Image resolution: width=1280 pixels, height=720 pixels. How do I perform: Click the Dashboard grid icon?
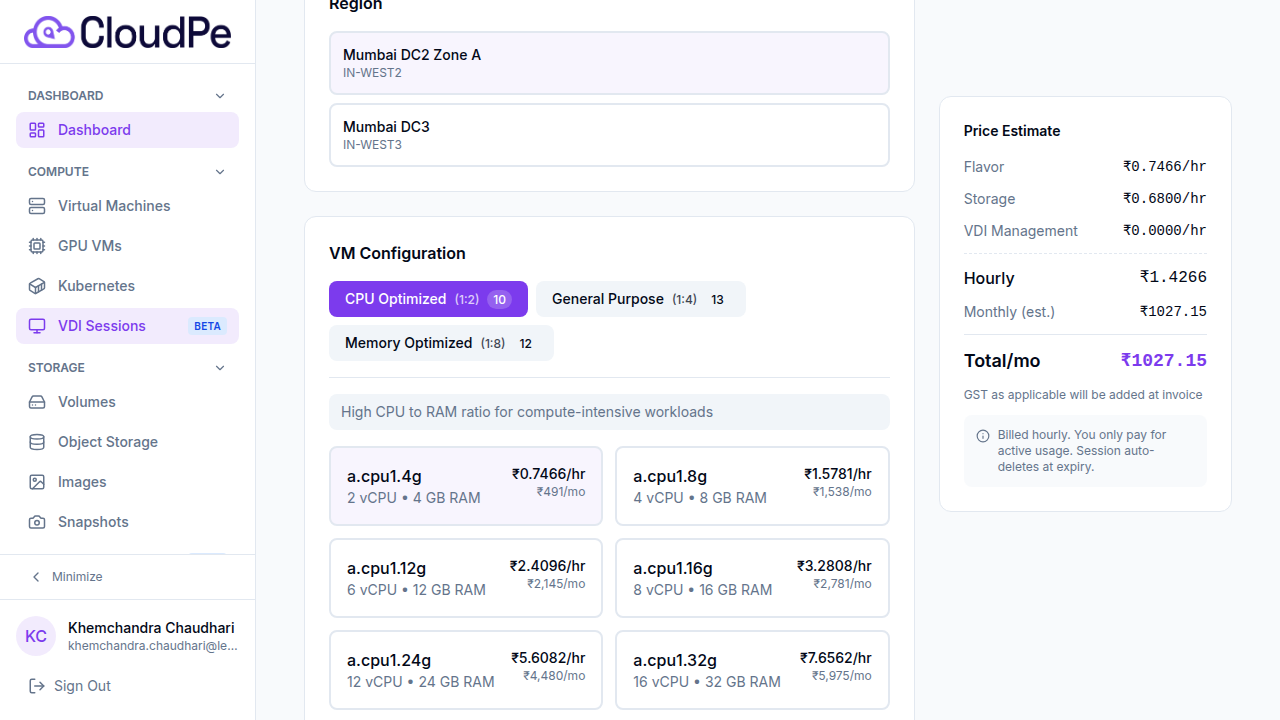tap(37, 130)
